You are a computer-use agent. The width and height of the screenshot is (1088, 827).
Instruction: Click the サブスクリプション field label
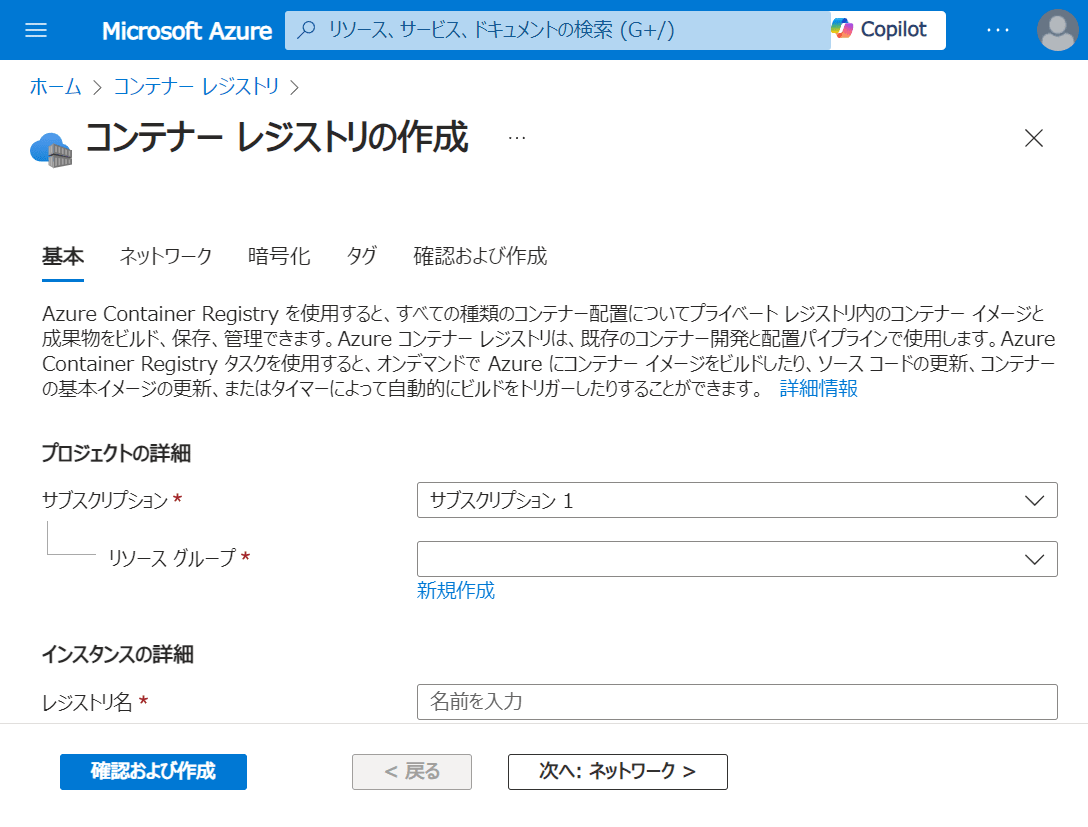tap(105, 500)
